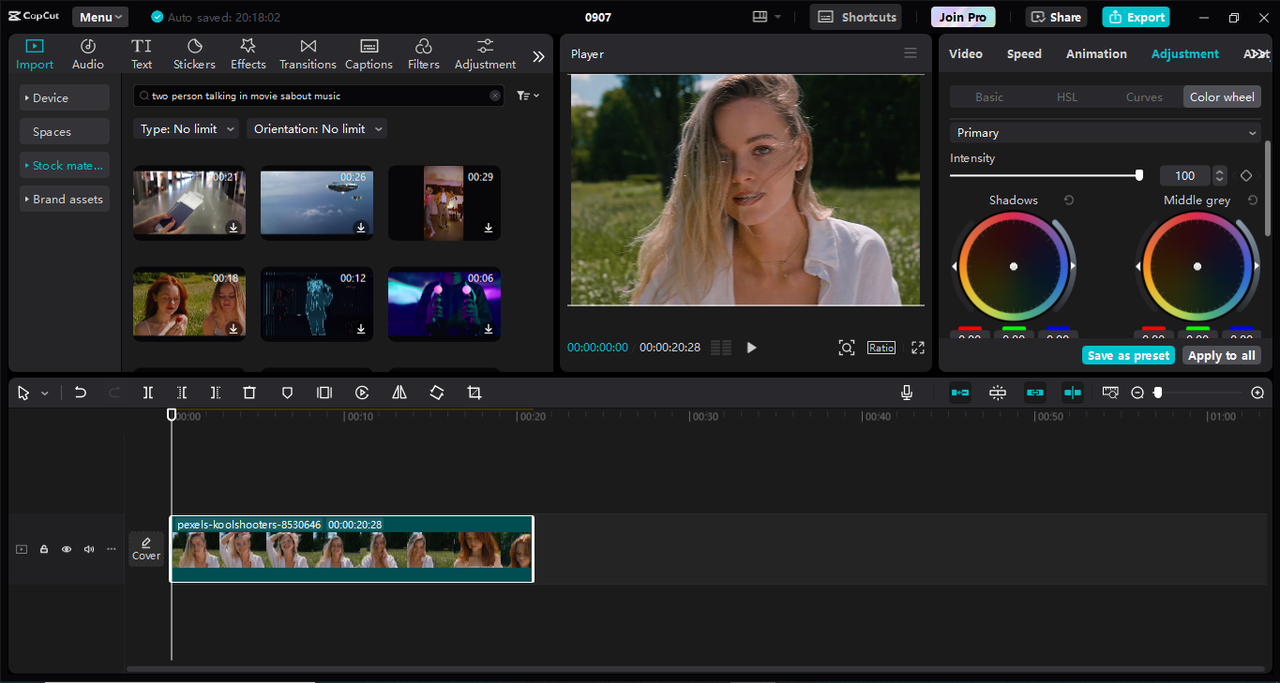Viewport: 1280px width, 683px height.
Task: Record voiceover with microphone icon
Action: click(906, 393)
